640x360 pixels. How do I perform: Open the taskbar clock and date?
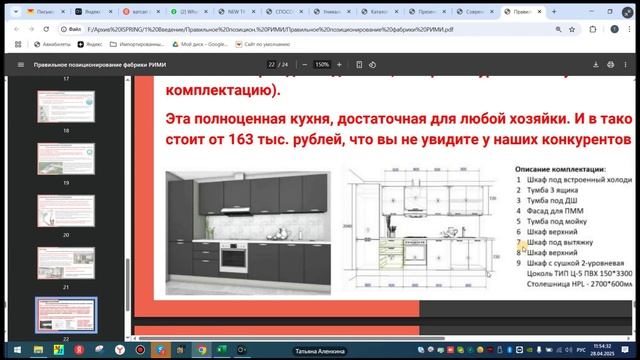pos(602,350)
